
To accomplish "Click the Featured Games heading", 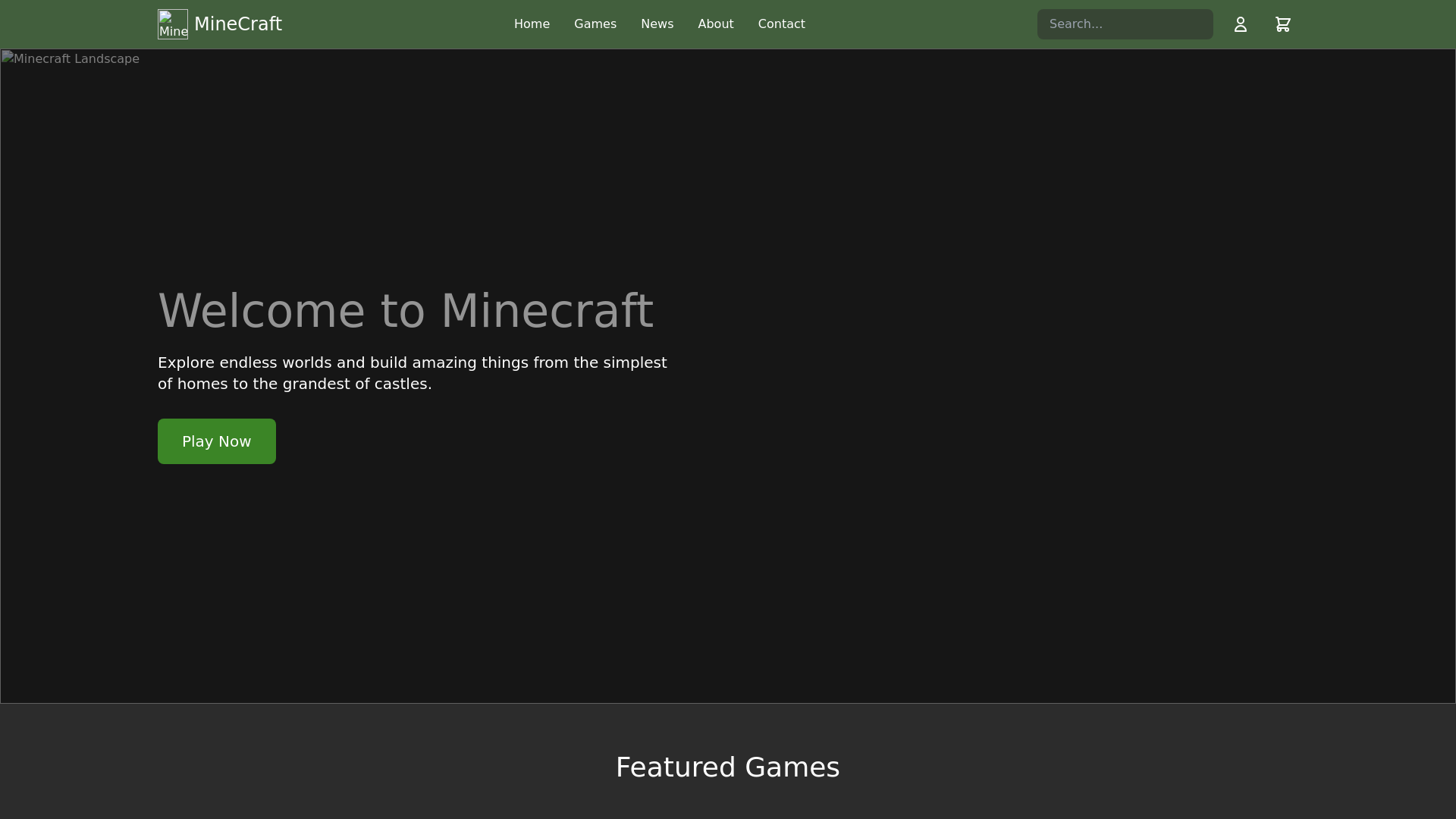I will [x=727, y=767].
